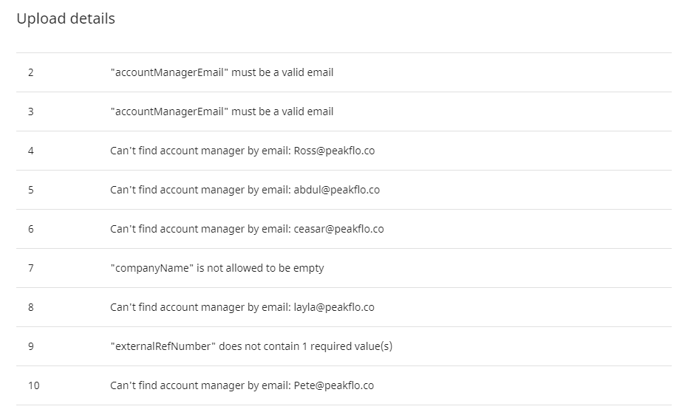The image size is (688, 412).
Task: Click the row 2 accountManagerEmail validation error
Action: [x=222, y=72]
